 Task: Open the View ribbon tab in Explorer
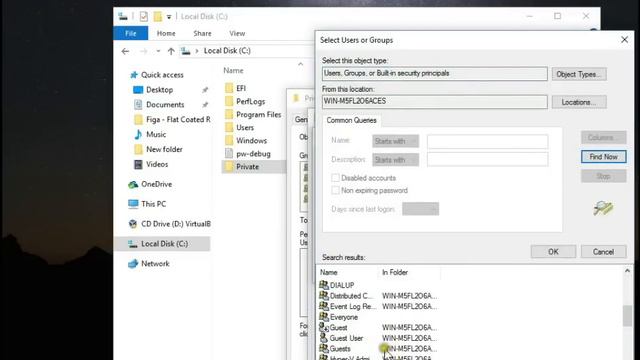click(237, 33)
